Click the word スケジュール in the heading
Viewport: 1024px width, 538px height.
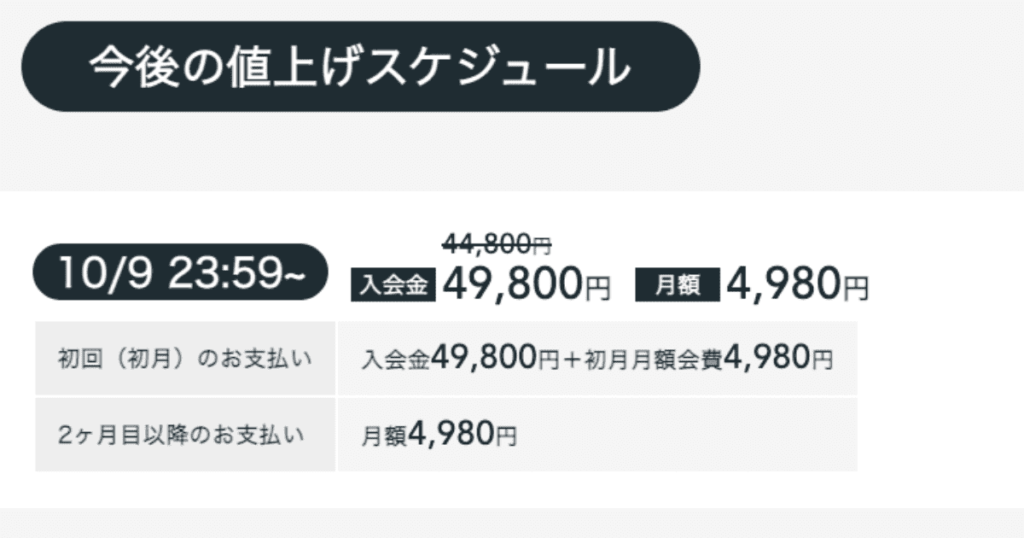click(x=497, y=67)
